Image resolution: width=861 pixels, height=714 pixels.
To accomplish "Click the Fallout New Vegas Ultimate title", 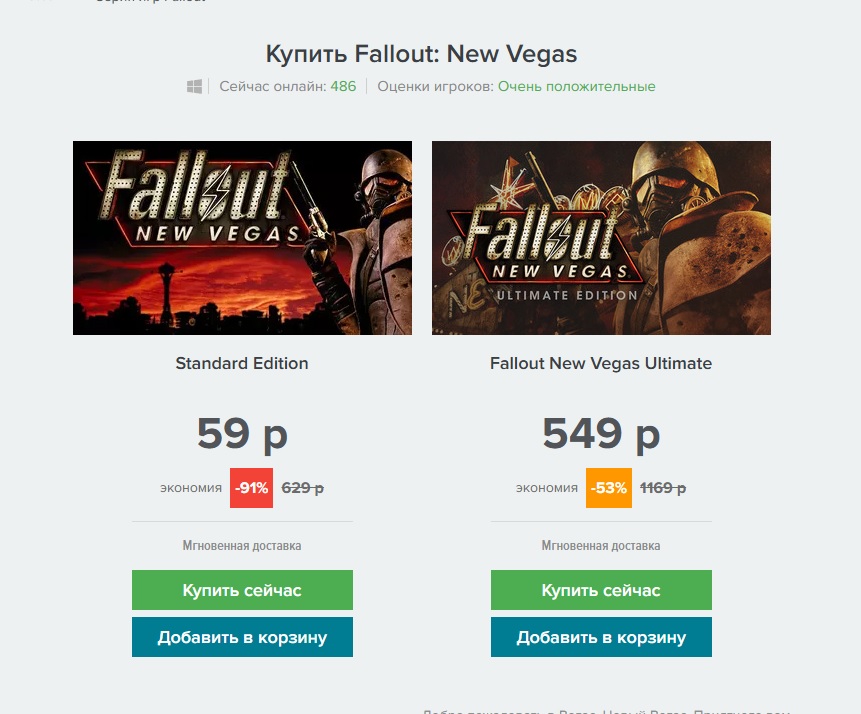I will coord(601,364).
